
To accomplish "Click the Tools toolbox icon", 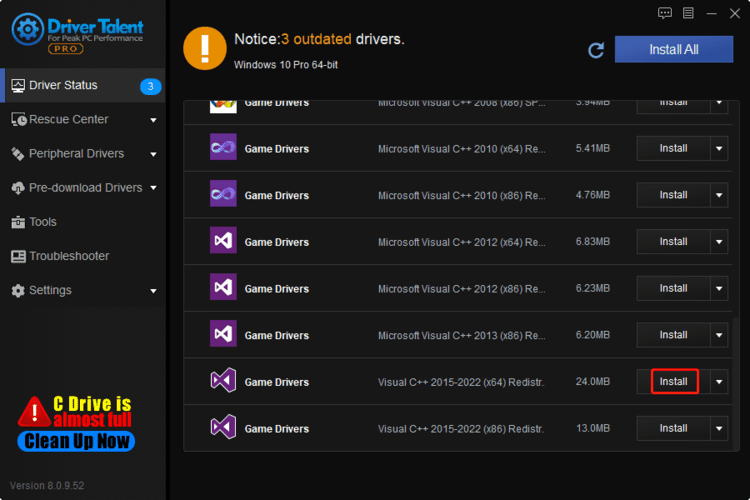I will point(18,222).
